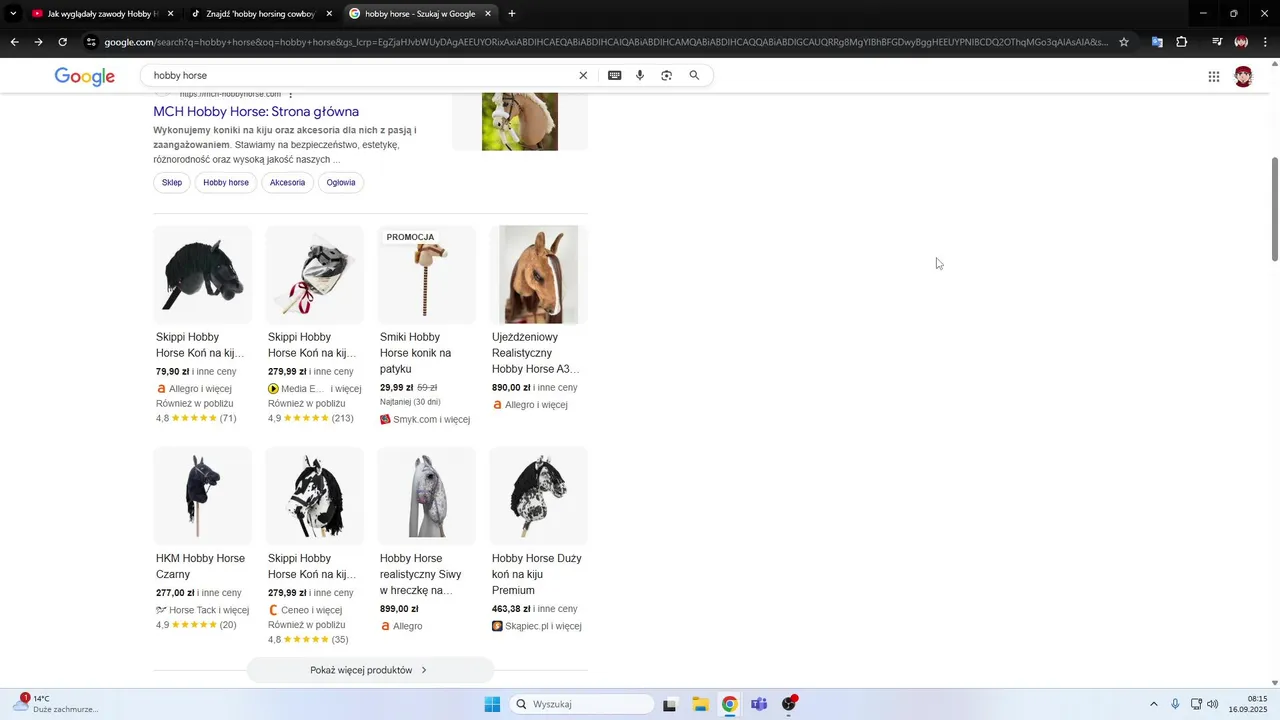Viewport: 1280px width, 720px height.
Task: Open the Chrome three-dot menu
Action: [1266, 42]
